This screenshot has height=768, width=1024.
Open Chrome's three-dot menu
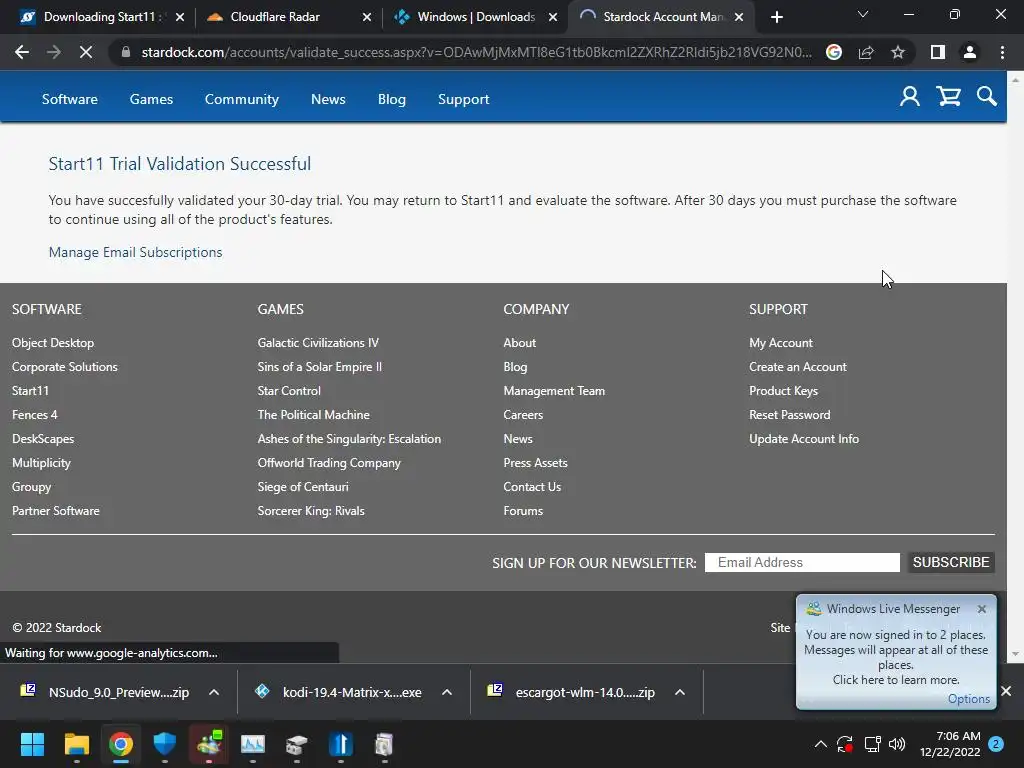click(x=1002, y=52)
